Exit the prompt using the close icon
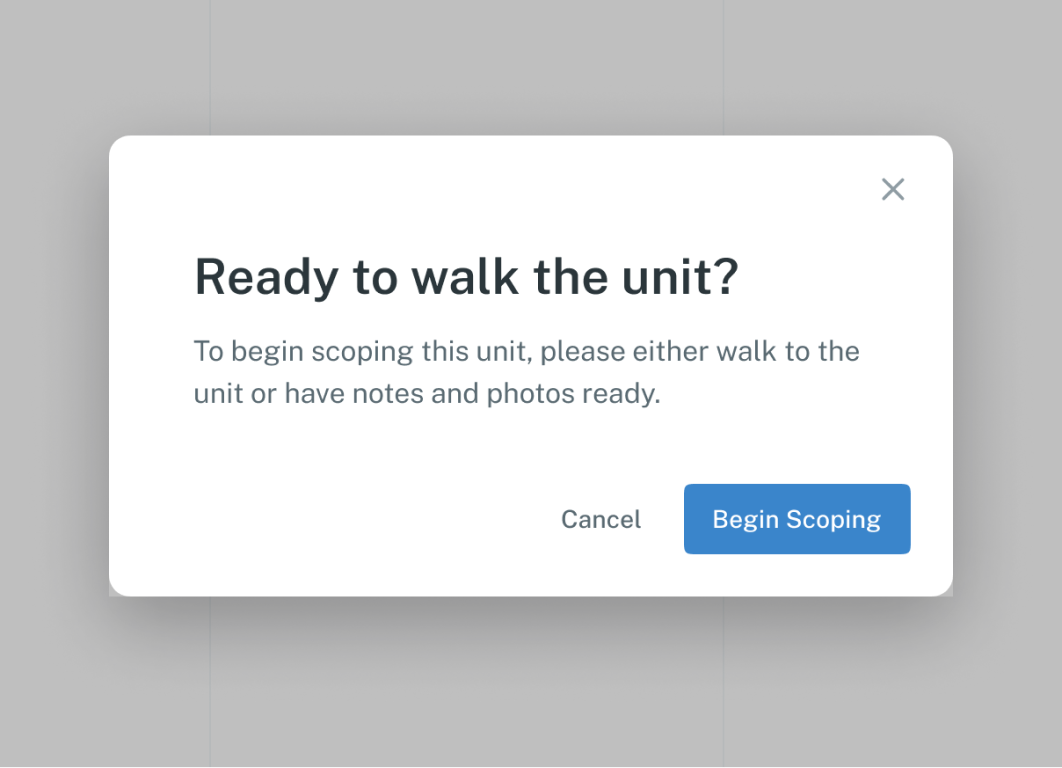1062x768 pixels. coord(893,190)
